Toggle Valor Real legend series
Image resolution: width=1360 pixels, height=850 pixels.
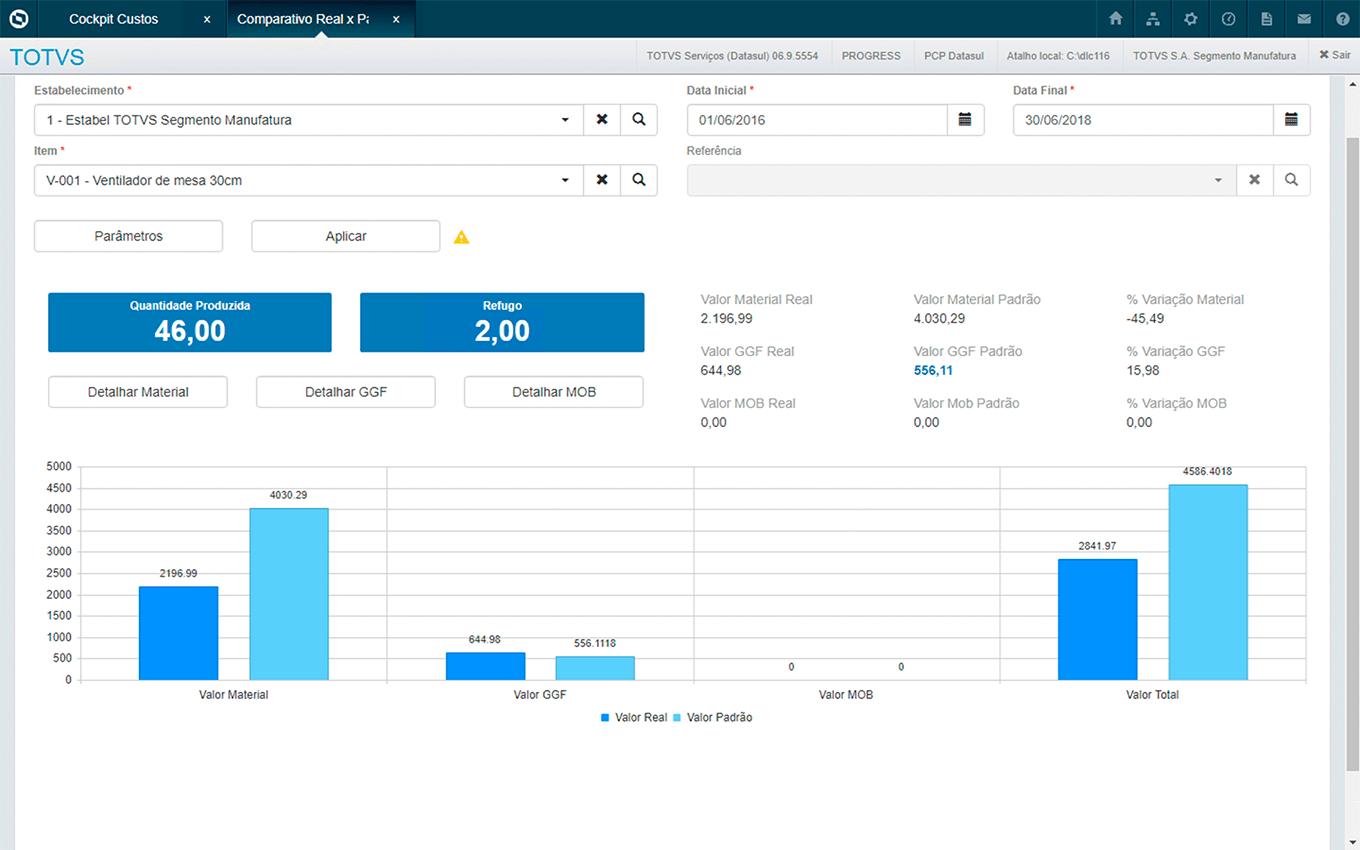point(634,718)
